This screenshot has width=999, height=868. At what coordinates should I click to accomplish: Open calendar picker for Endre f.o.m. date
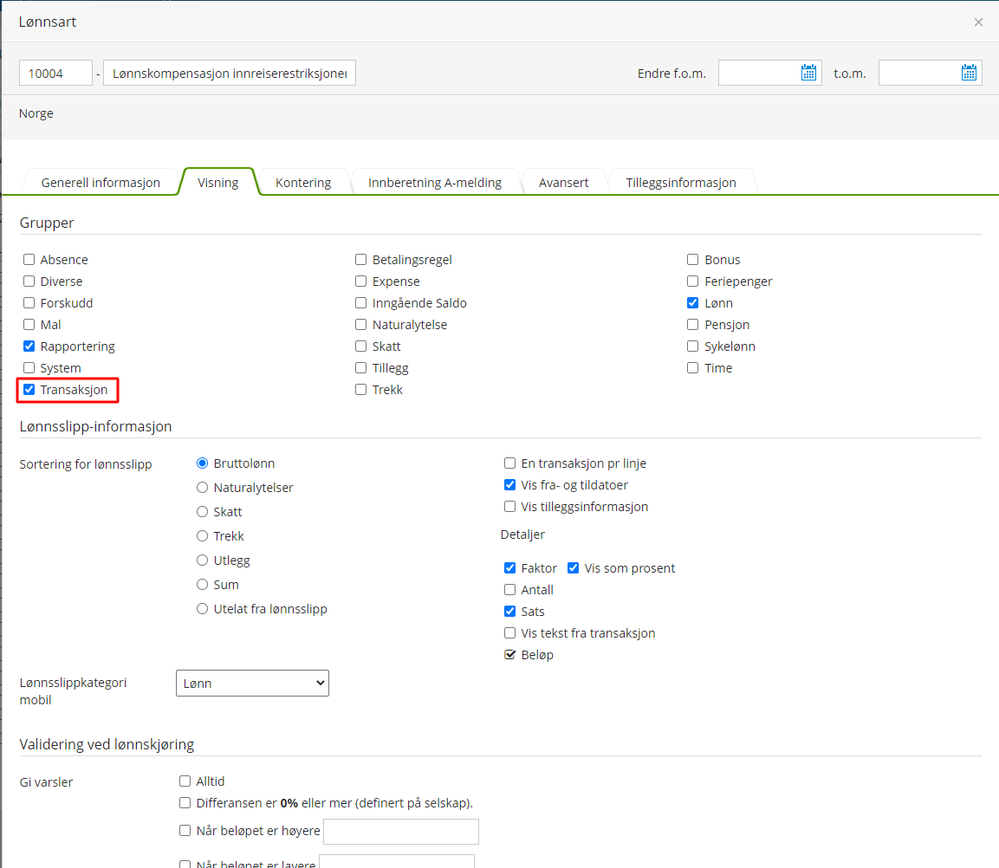[x=809, y=73]
